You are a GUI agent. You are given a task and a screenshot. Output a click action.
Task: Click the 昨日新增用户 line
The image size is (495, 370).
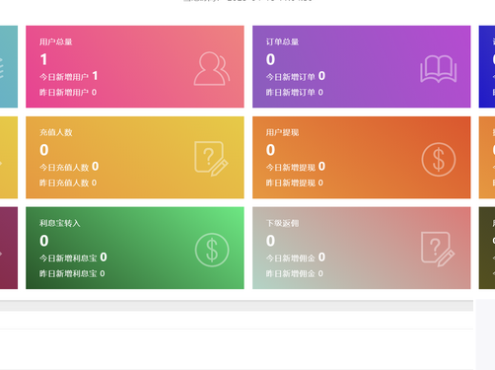(x=68, y=92)
